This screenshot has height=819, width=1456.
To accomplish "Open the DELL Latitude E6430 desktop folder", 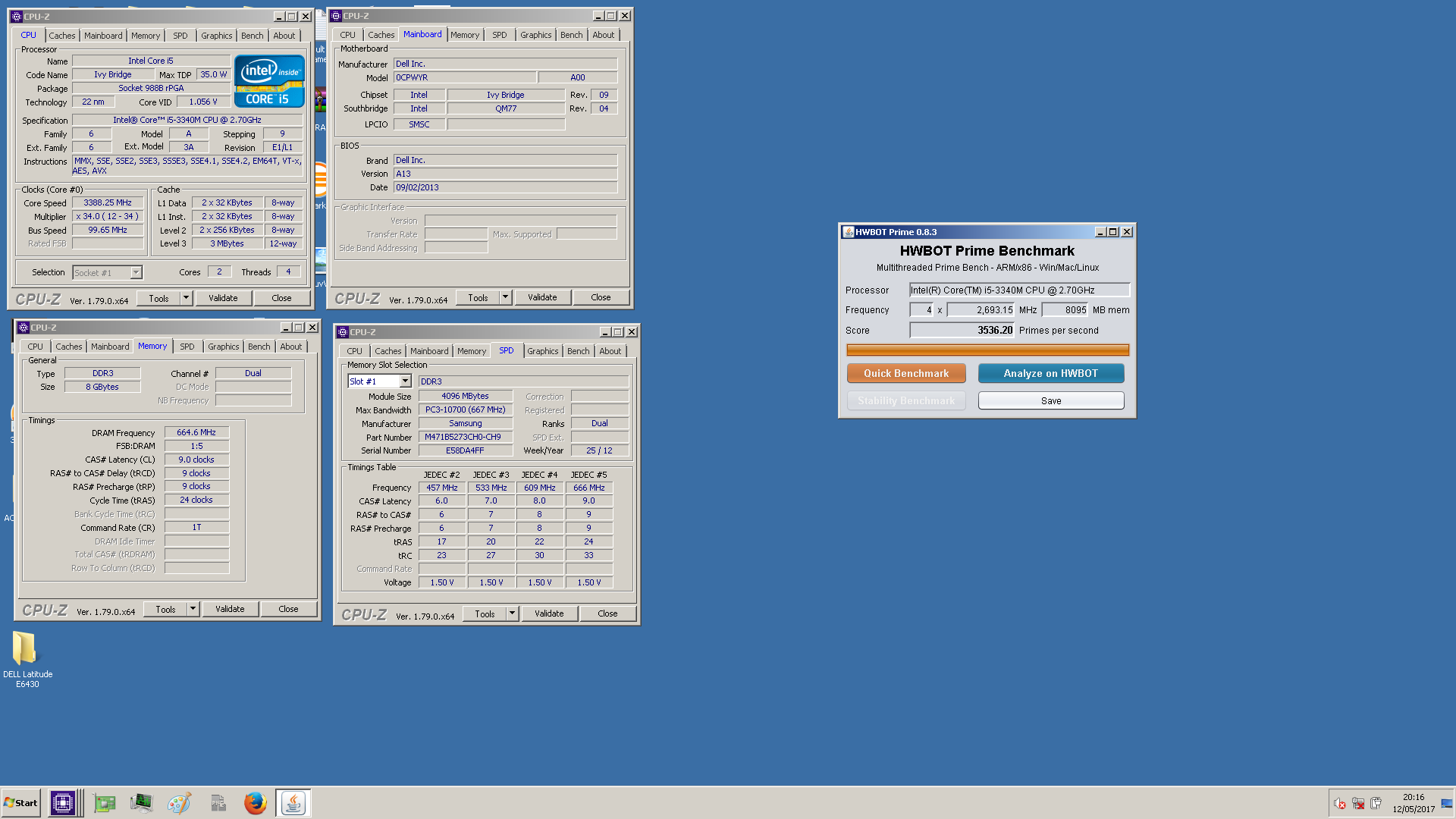I will tap(27, 659).
